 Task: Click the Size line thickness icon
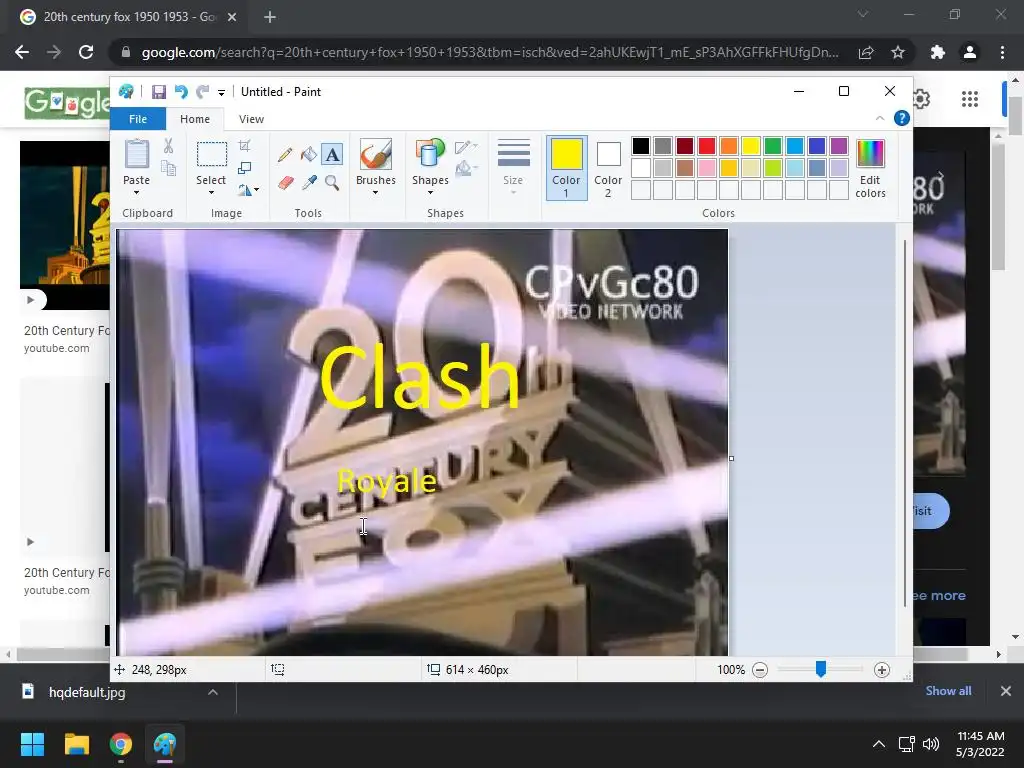pyautogui.click(x=513, y=153)
